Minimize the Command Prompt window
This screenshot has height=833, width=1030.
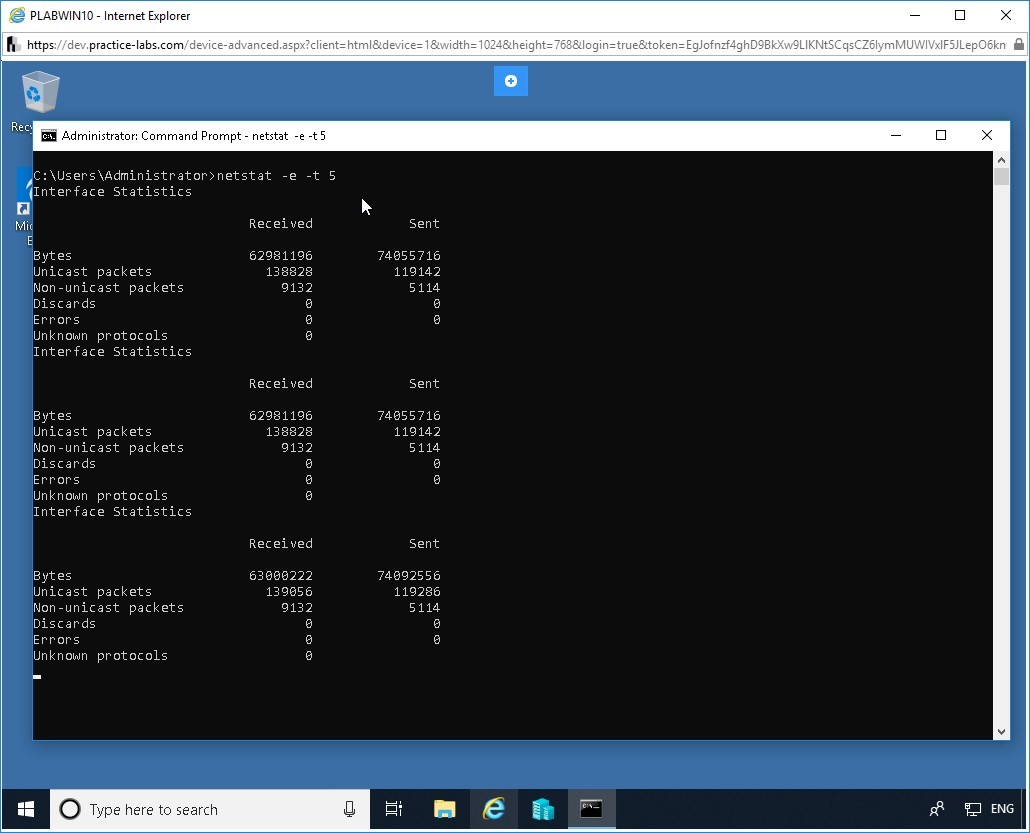pyautogui.click(x=896, y=135)
